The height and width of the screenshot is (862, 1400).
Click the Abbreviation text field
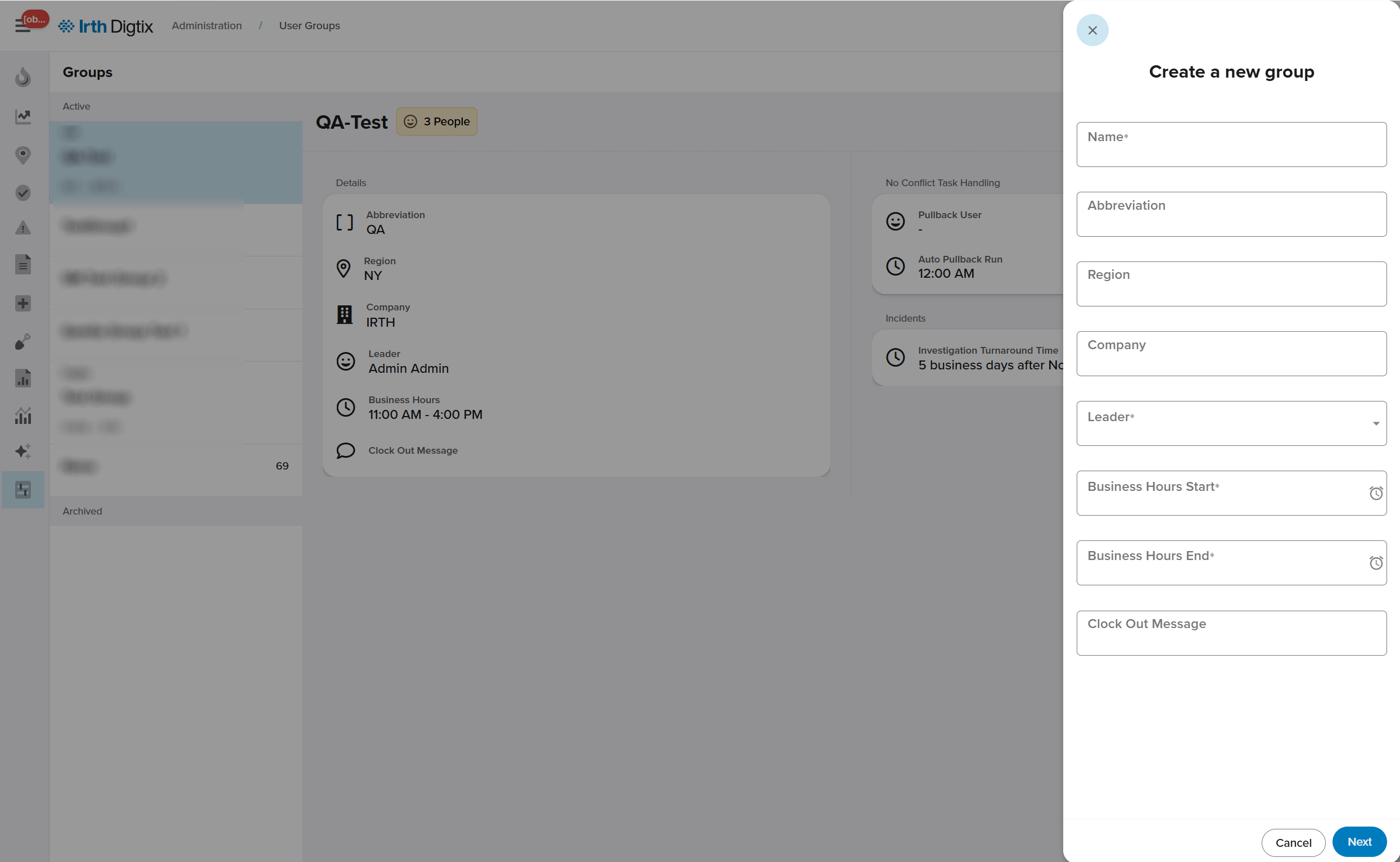click(x=1231, y=214)
